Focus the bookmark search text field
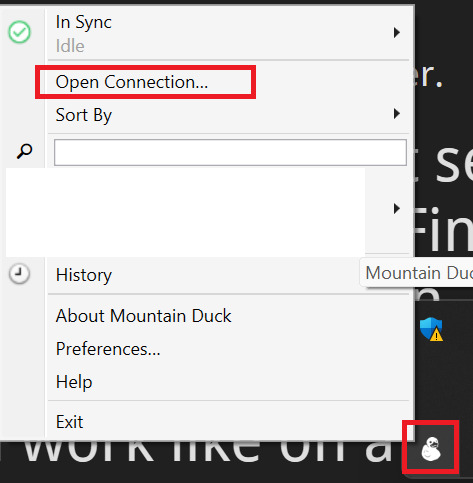Image resolution: width=473 pixels, height=483 pixels. 230,153
